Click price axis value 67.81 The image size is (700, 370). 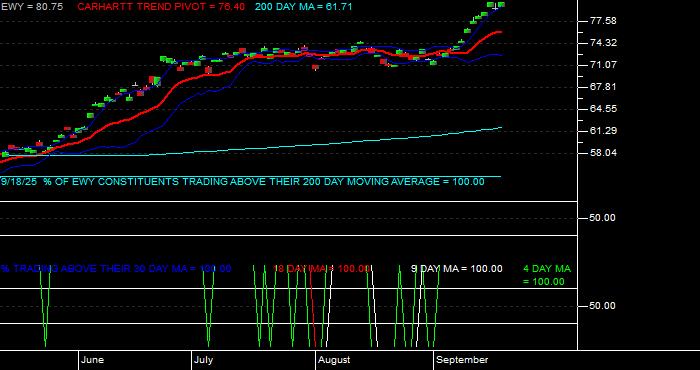pos(603,87)
